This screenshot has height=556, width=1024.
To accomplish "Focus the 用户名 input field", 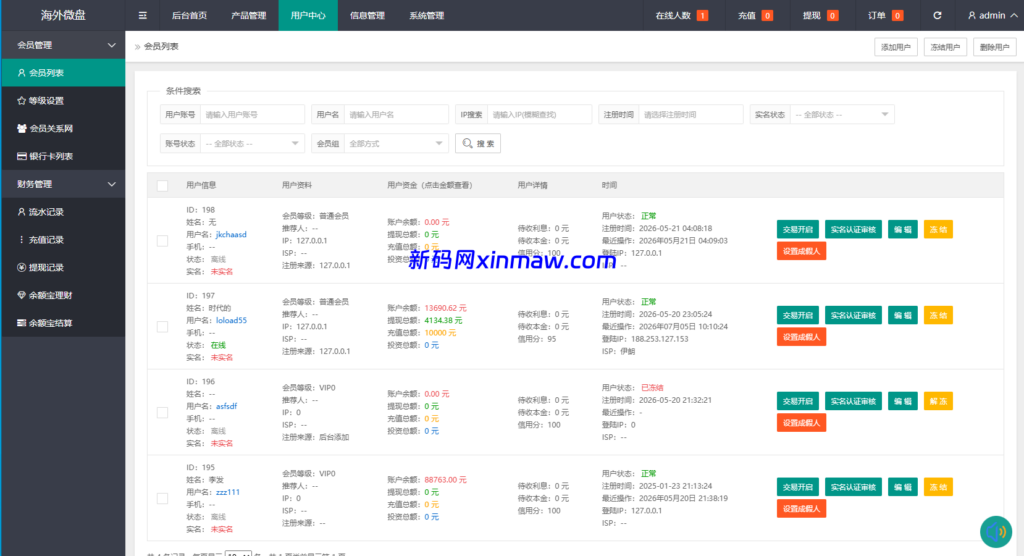I will [x=396, y=114].
